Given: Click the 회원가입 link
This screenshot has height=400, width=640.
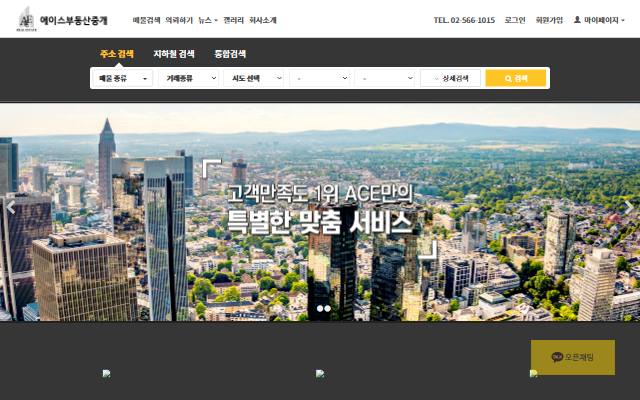Looking at the screenshot, I should tap(549, 20).
